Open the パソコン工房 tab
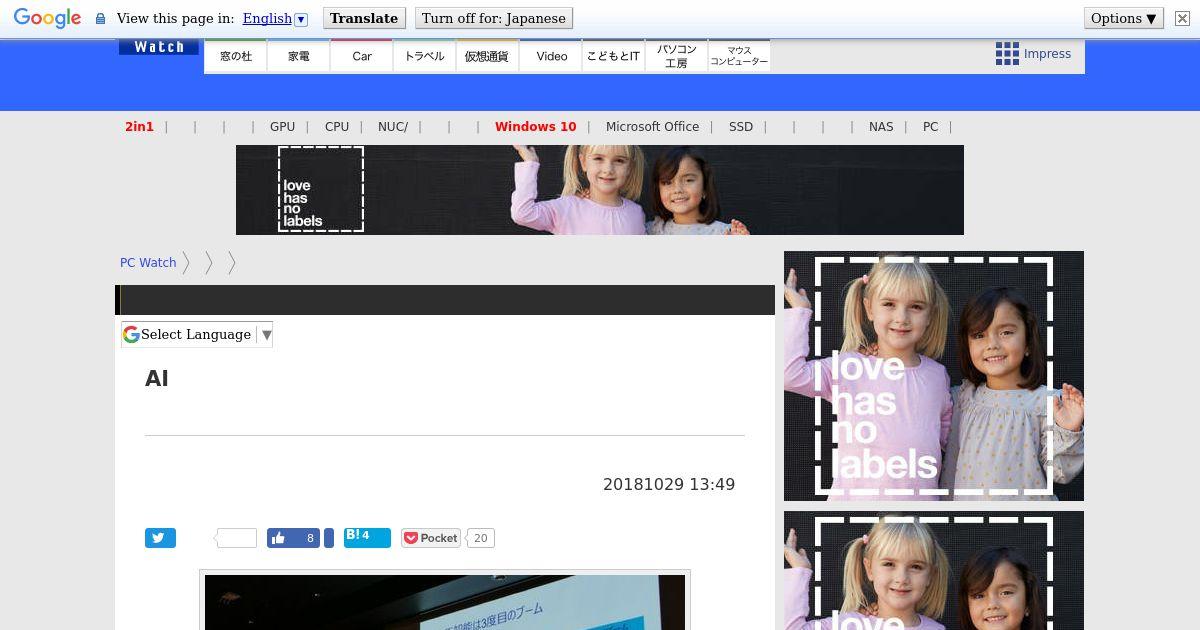 coord(676,56)
